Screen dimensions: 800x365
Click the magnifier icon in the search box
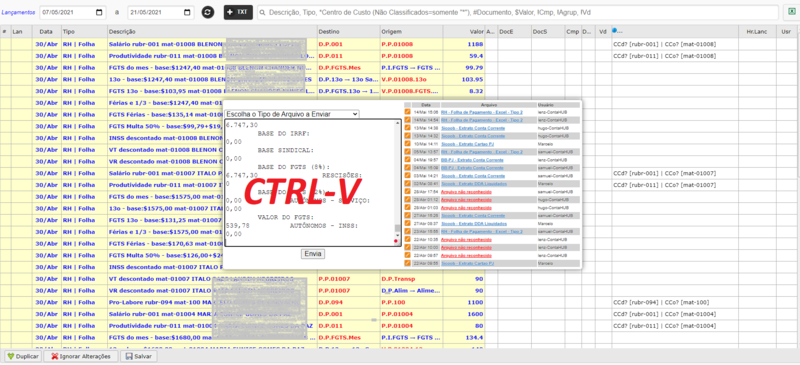click(263, 12)
